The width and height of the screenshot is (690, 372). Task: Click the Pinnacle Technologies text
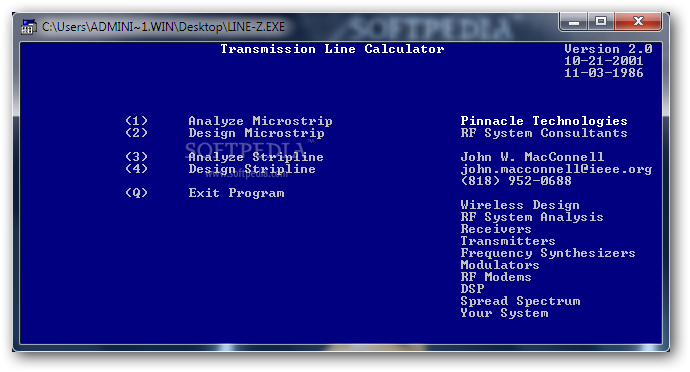coord(544,121)
